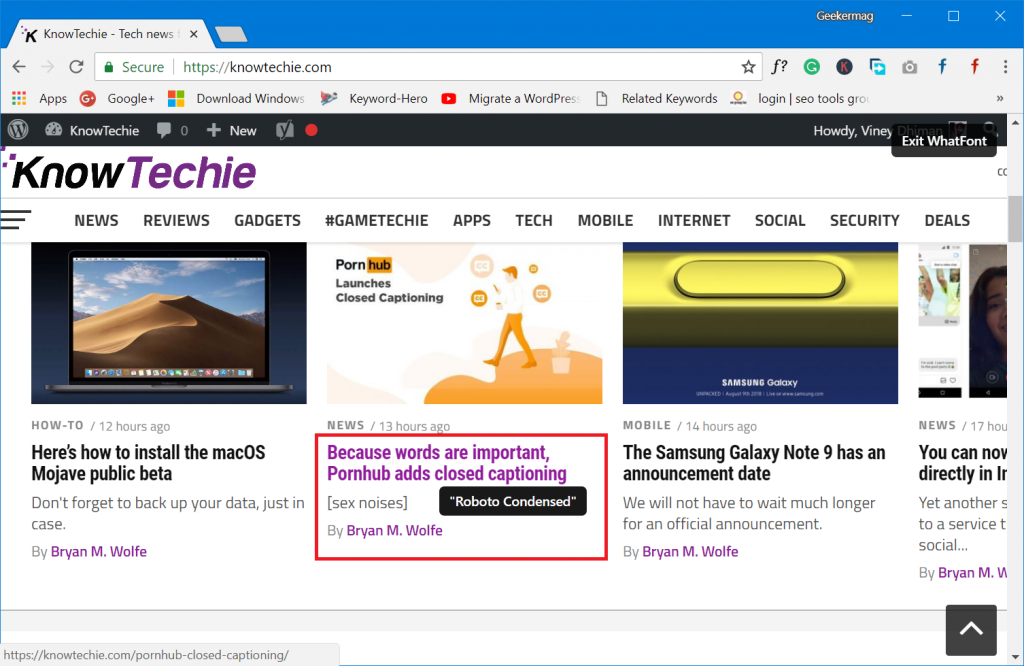Viewport: 1024px width, 666px height.
Task: Click the HOW-TO category label
Action: tap(57, 426)
